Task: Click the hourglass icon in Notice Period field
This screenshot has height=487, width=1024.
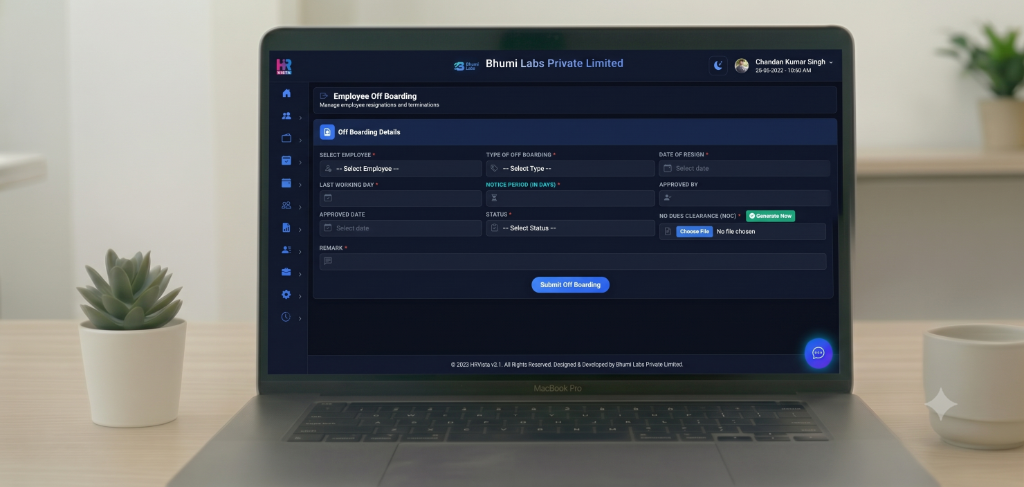Action: point(494,198)
